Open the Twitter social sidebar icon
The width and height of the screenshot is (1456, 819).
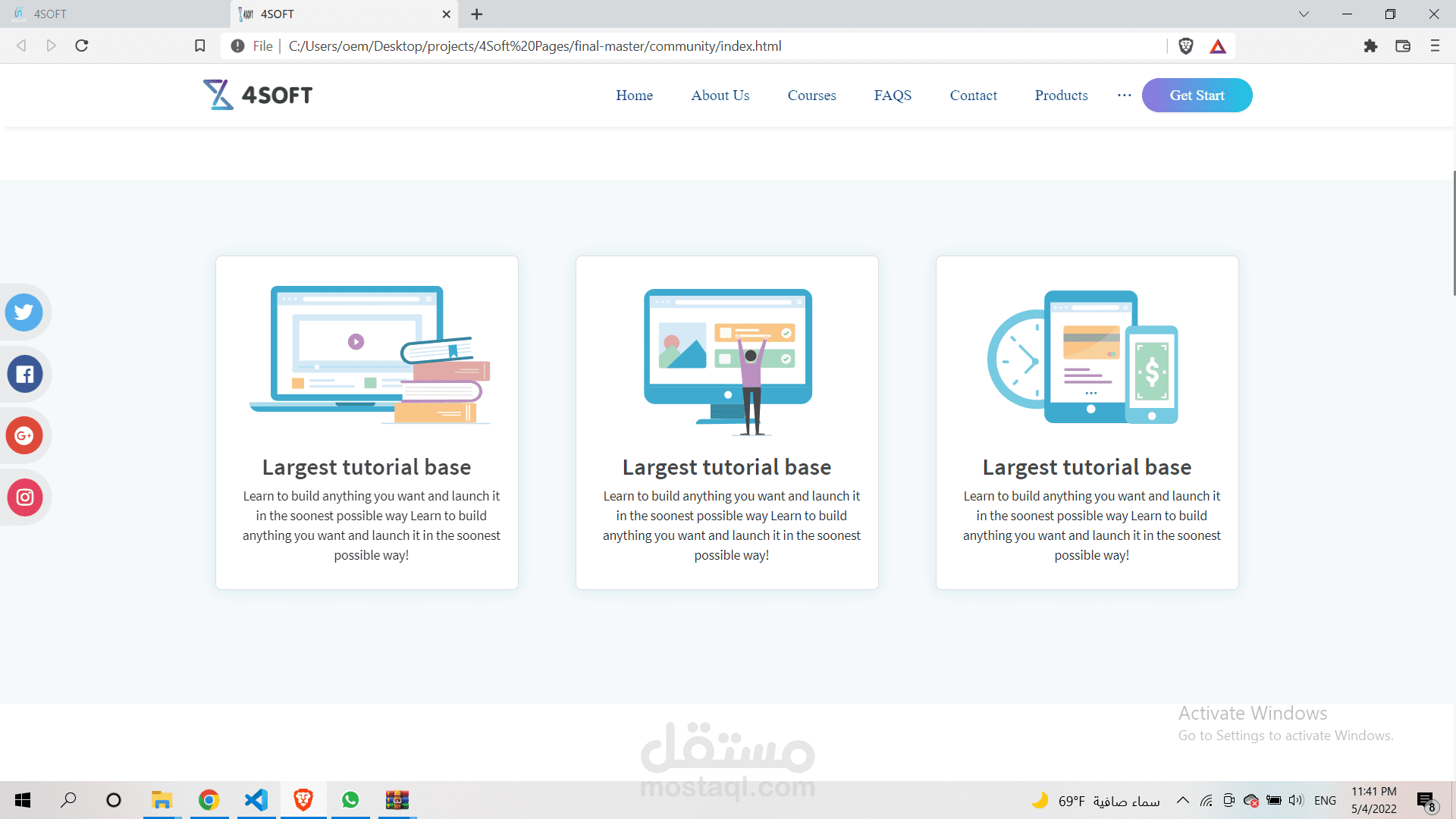[24, 312]
